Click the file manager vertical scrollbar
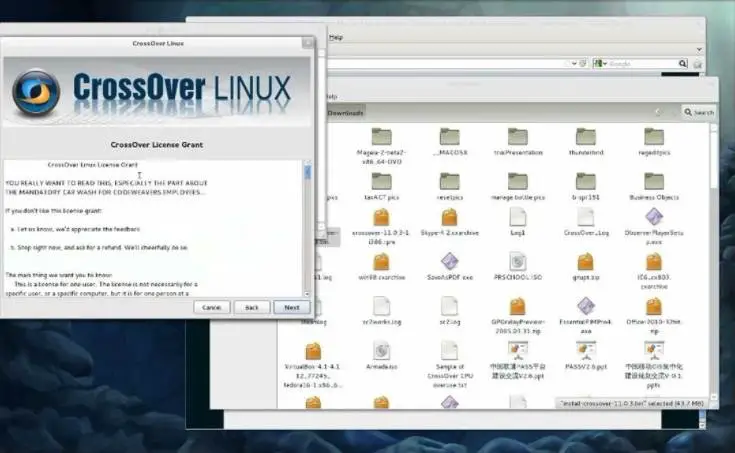Image resolution: width=735 pixels, height=453 pixels. pyautogui.click(x=713, y=159)
